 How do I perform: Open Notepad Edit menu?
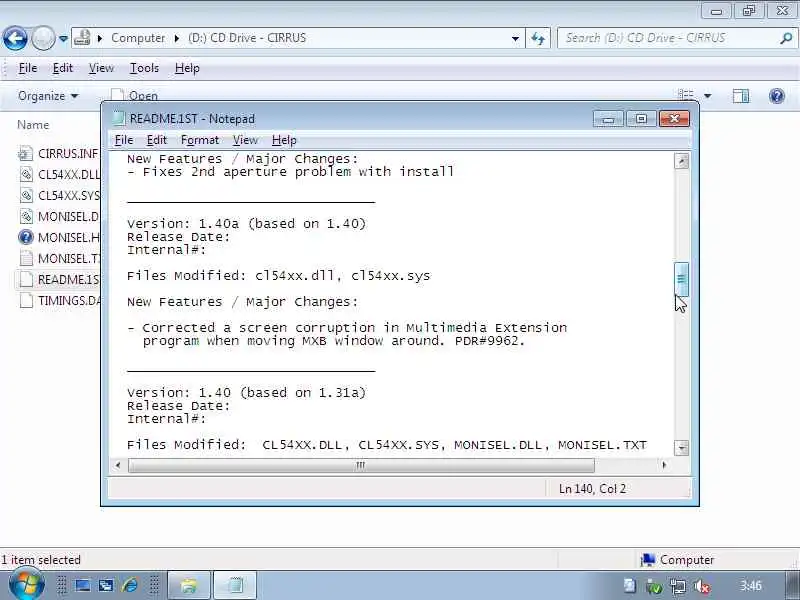click(157, 140)
